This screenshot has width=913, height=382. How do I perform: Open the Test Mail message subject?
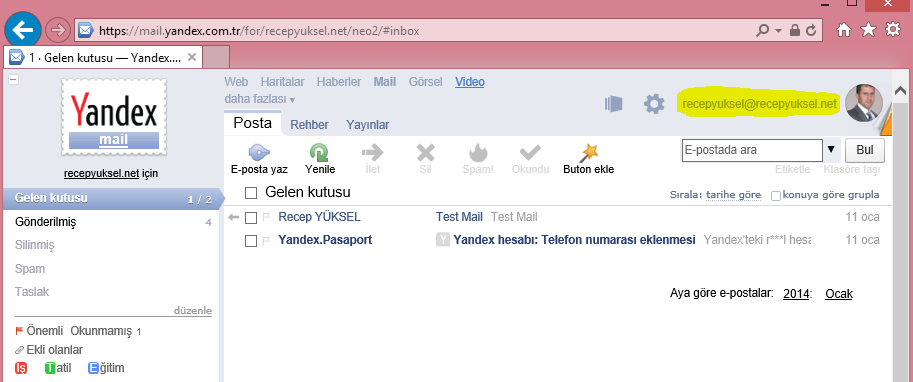459,217
